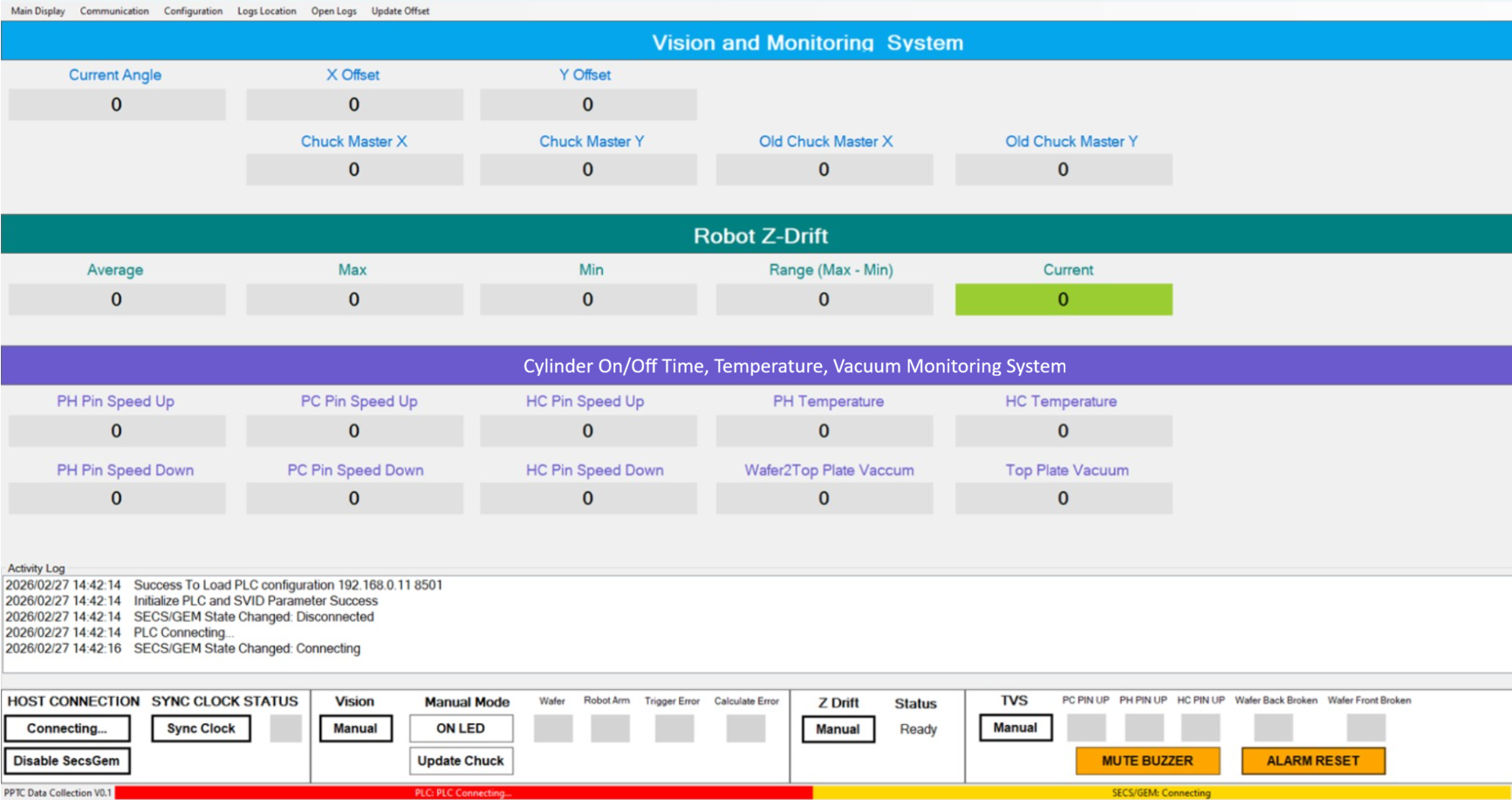
Task: Click Logs Location menu item
Action: point(266,11)
